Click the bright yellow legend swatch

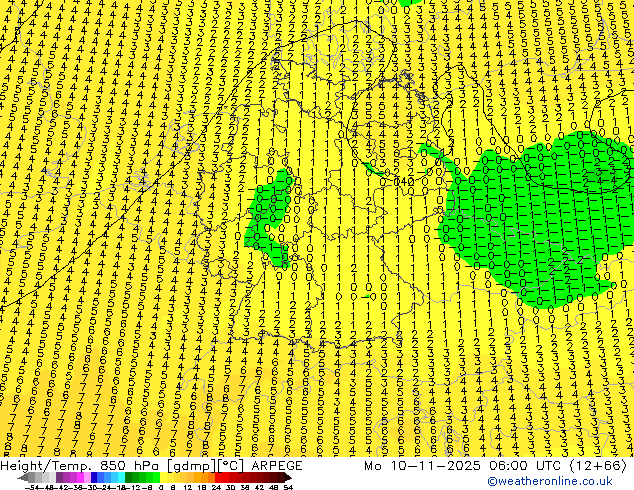click(163, 478)
